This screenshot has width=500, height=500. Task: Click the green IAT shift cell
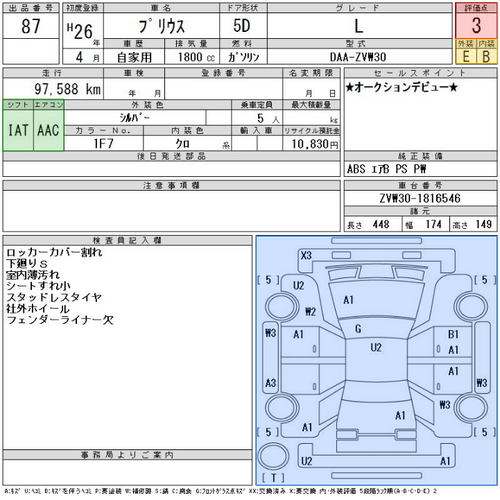[x=18, y=130]
